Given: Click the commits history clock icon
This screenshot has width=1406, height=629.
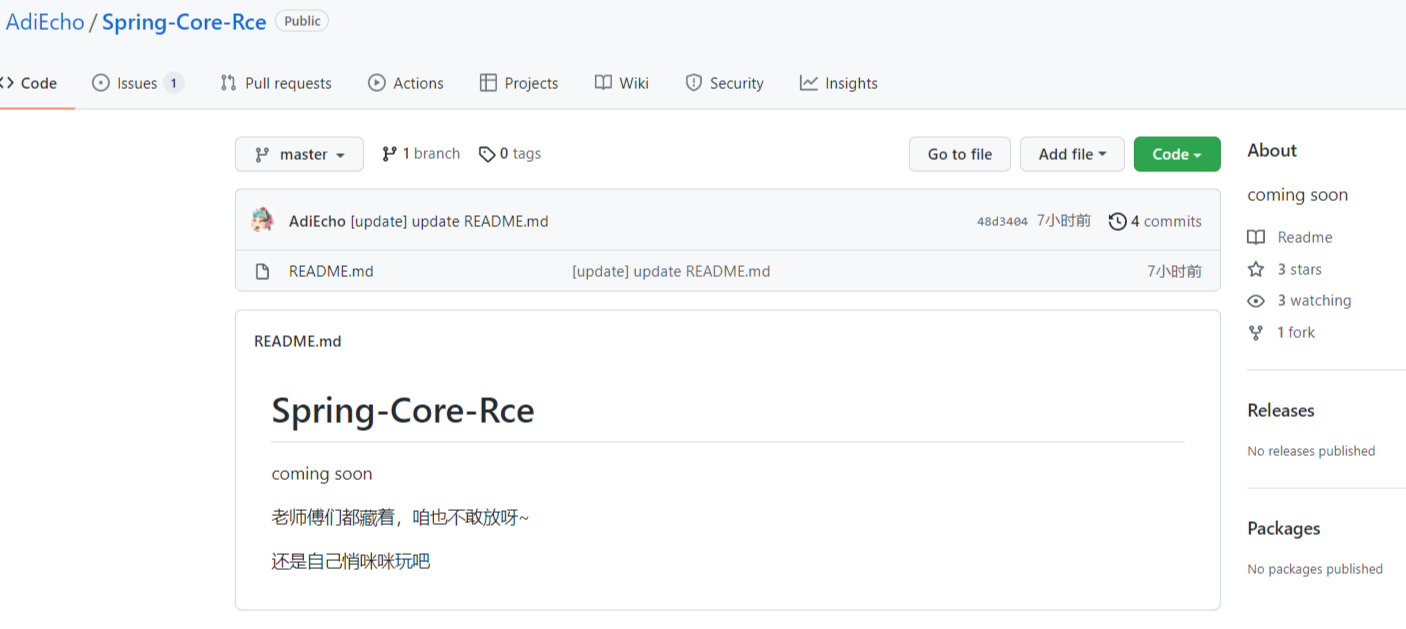Looking at the screenshot, I should (x=1118, y=221).
